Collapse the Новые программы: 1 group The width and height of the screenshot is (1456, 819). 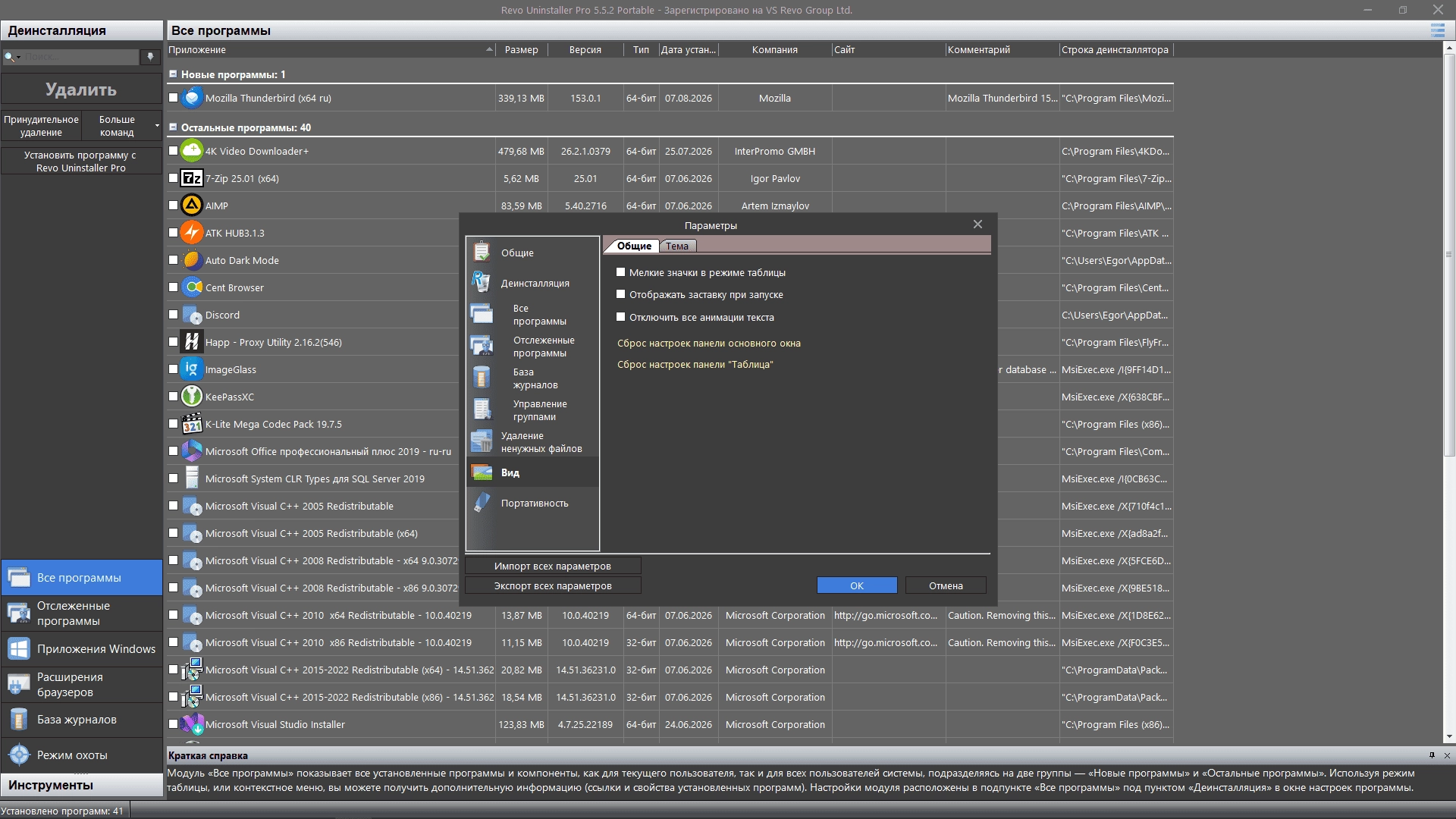pos(173,74)
